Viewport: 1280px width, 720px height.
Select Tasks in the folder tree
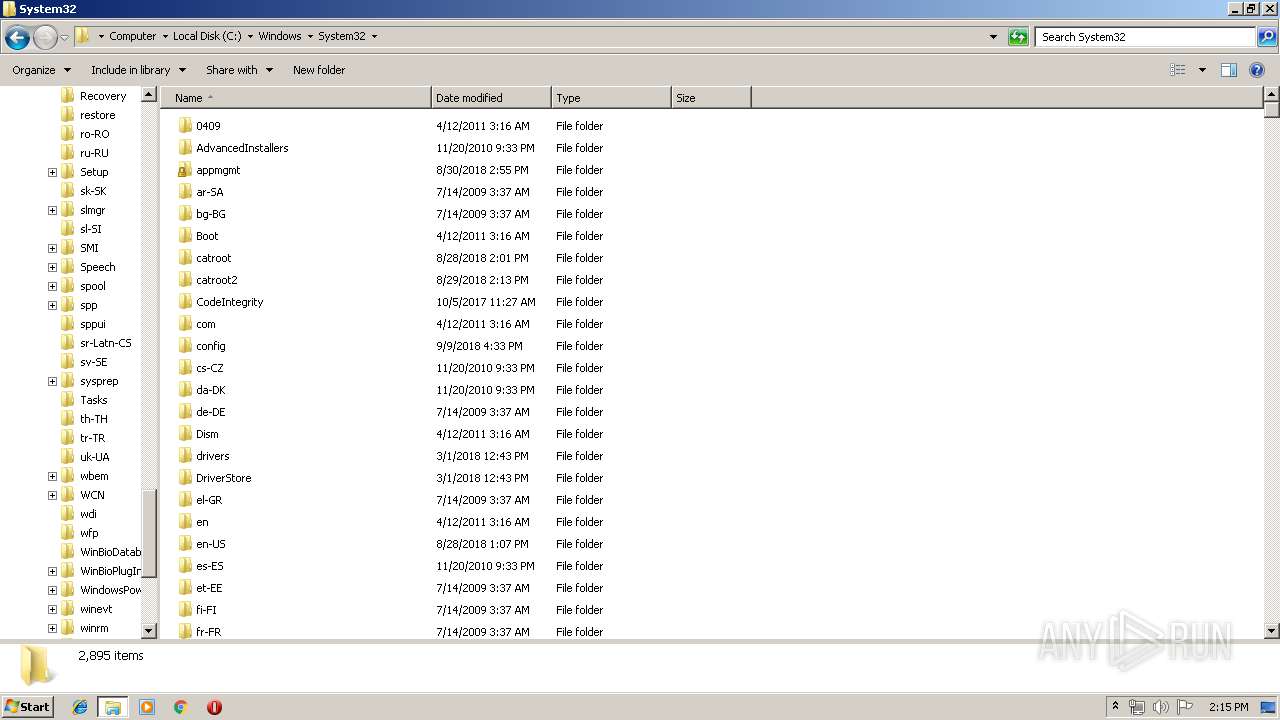[x=94, y=400]
